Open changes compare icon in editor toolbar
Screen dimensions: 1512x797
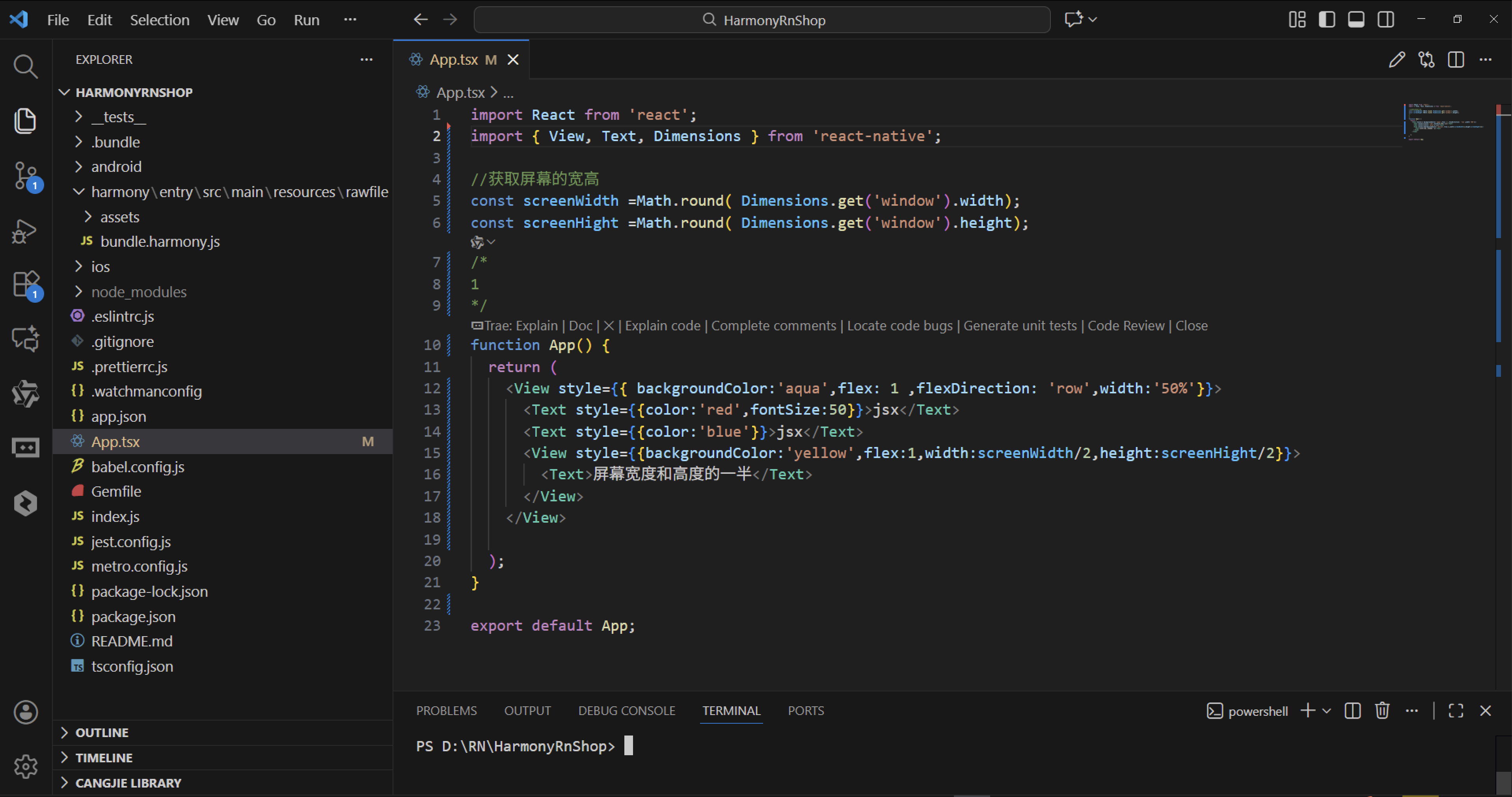(x=1426, y=59)
